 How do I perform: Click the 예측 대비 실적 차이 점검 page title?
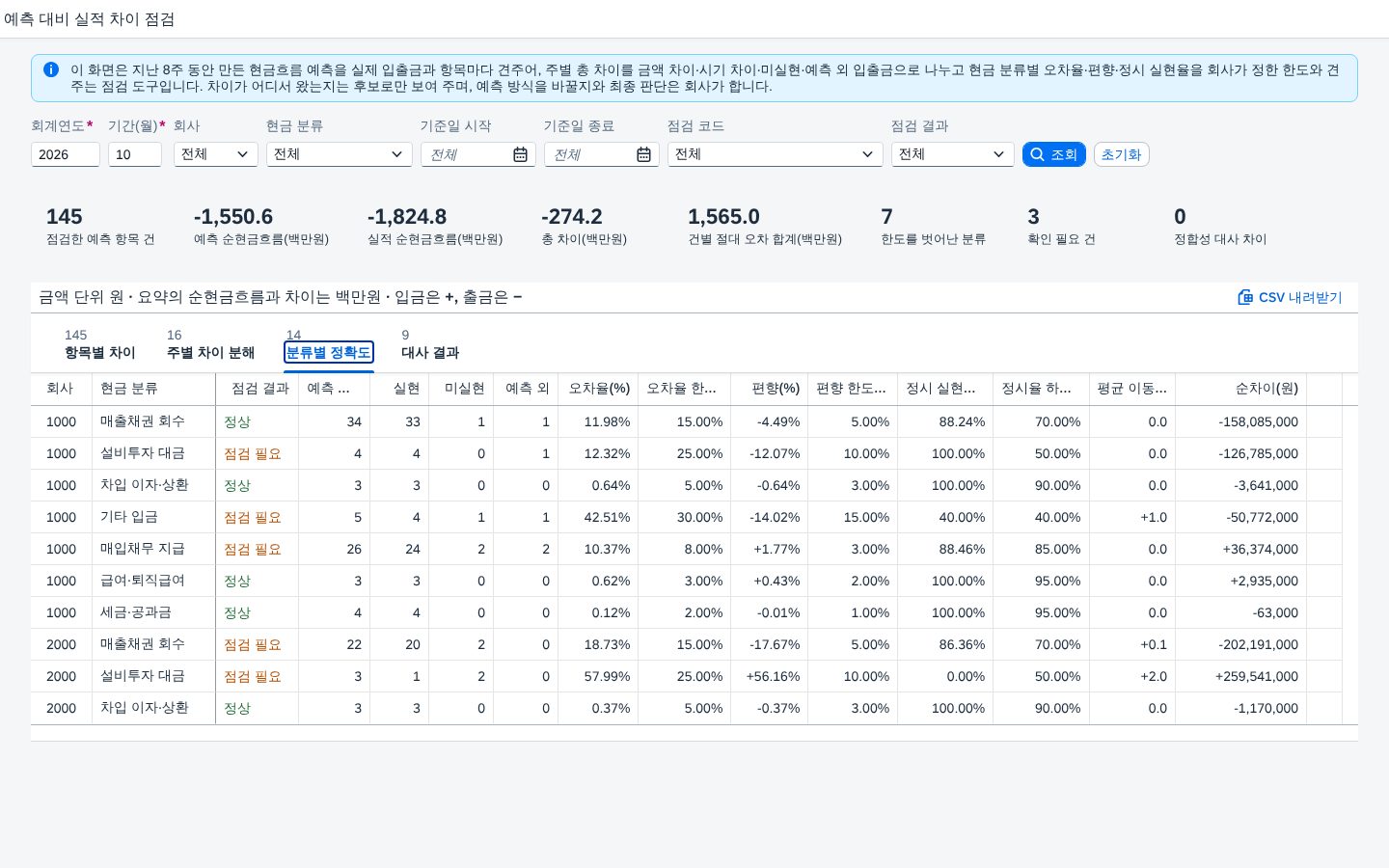[x=90, y=18]
